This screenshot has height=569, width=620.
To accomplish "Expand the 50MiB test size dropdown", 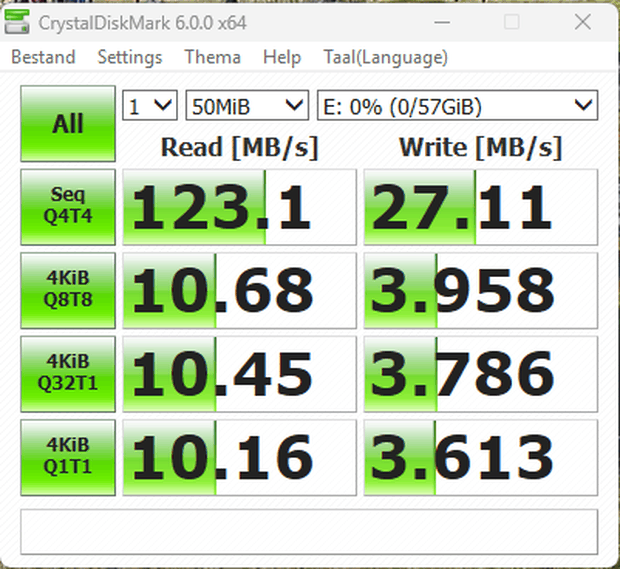I will pos(247,105).
